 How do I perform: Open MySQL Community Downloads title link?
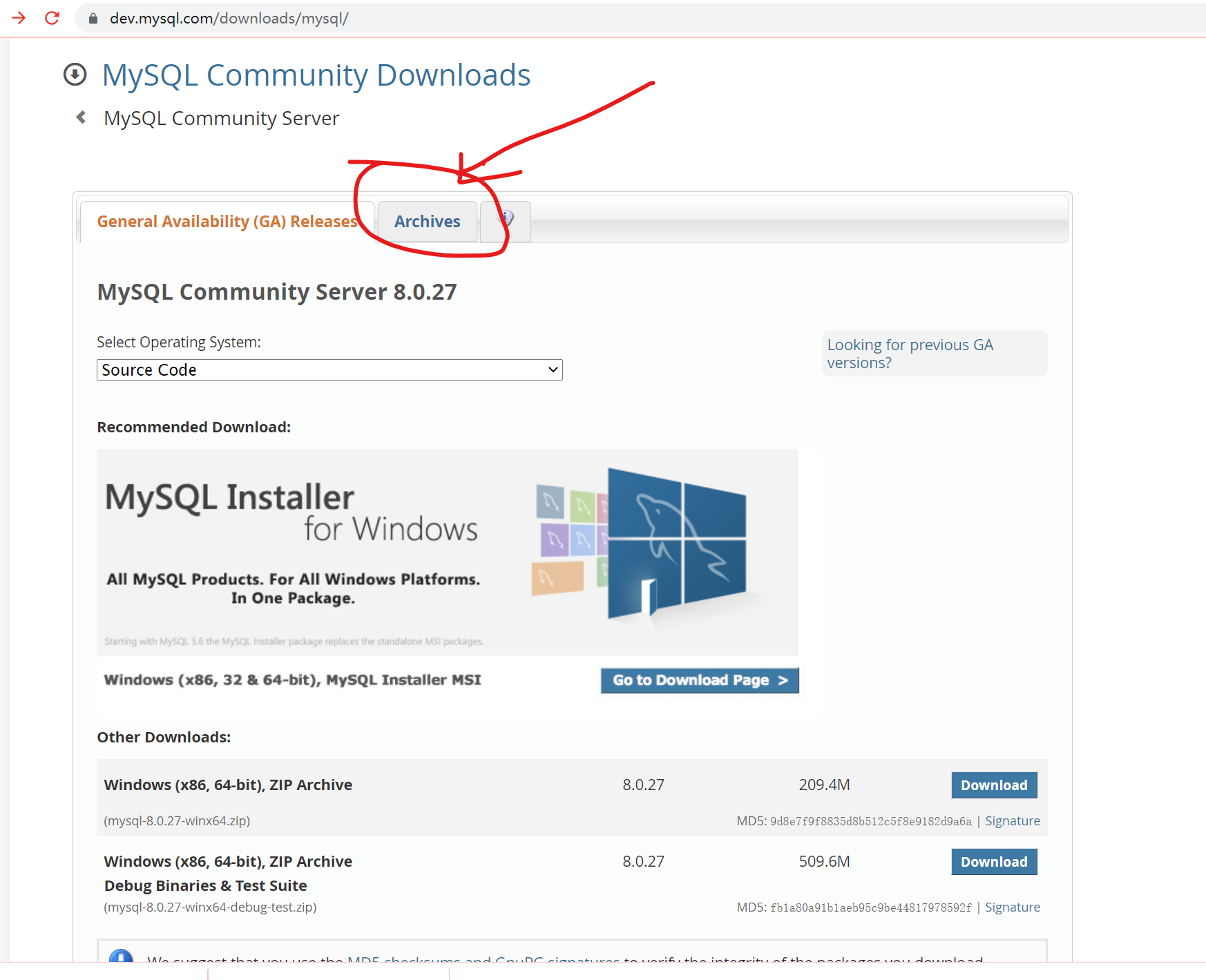point(316,75)
